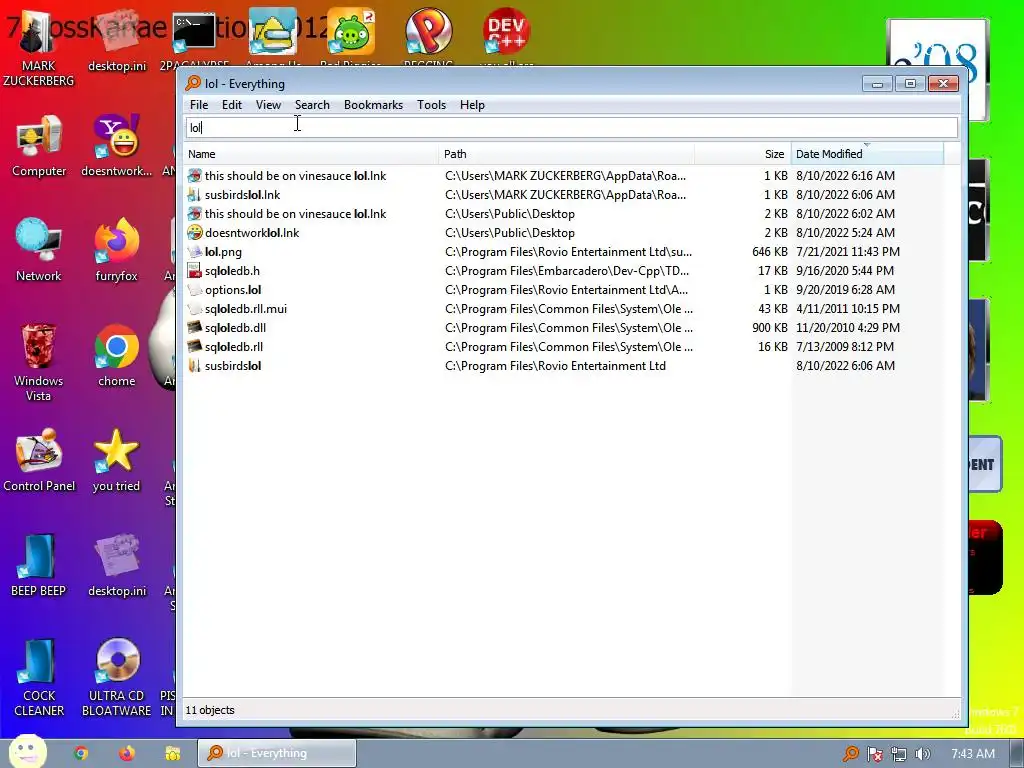
Task: Open the chome desktop shortcut
Action: (116, 356)
